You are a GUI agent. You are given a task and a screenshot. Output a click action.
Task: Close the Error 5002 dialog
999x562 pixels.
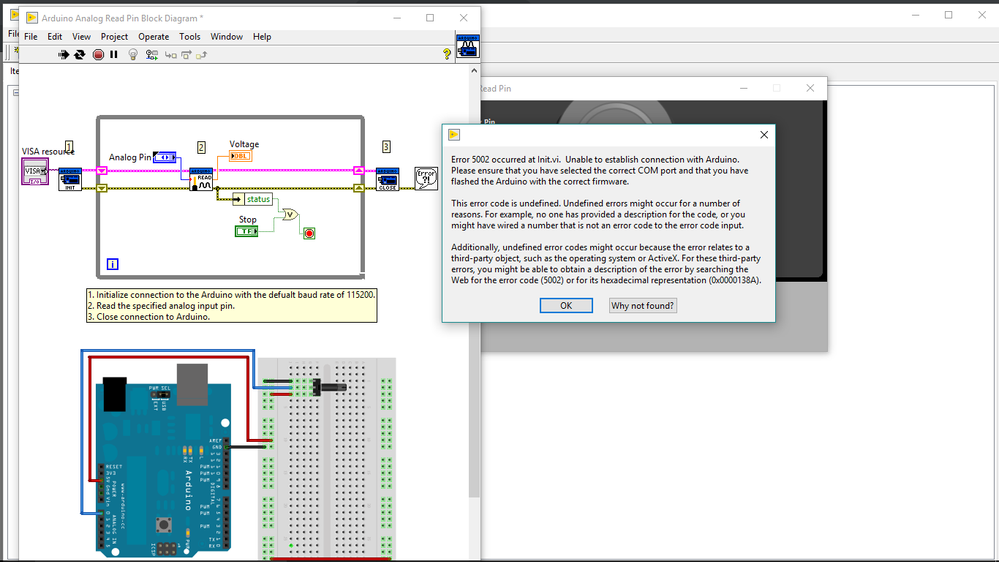[764, 134]
